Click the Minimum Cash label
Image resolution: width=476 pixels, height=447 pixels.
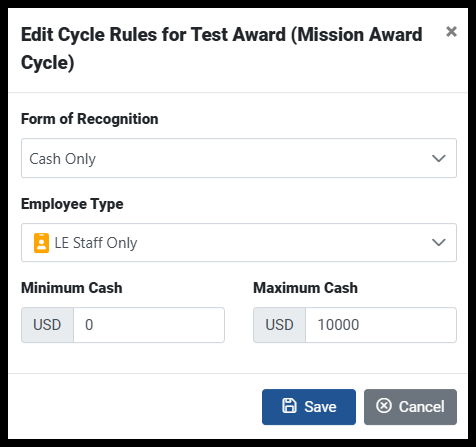[72, 288]
